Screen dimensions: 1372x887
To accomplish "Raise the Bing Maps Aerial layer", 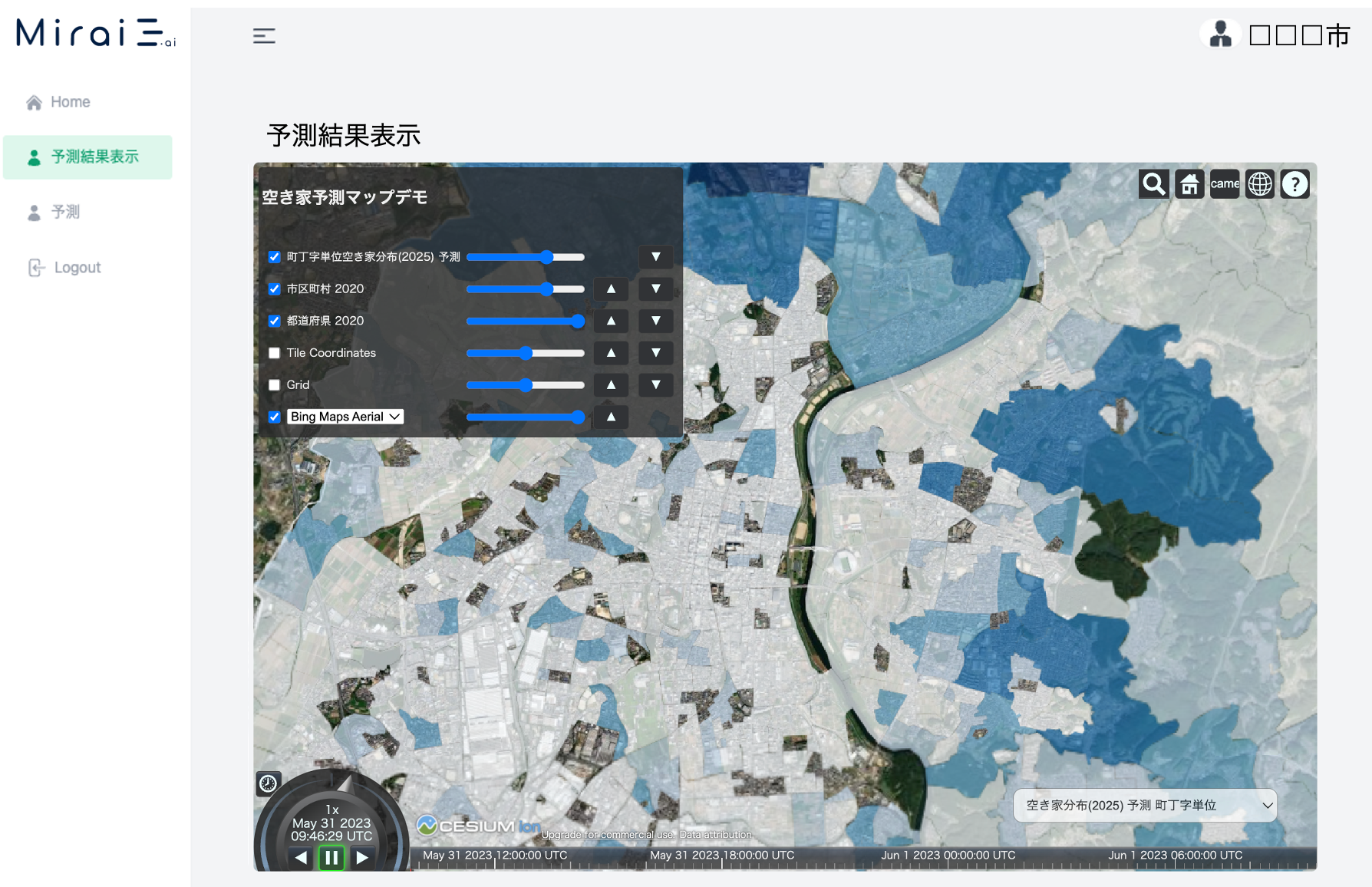I will [612, 417].
